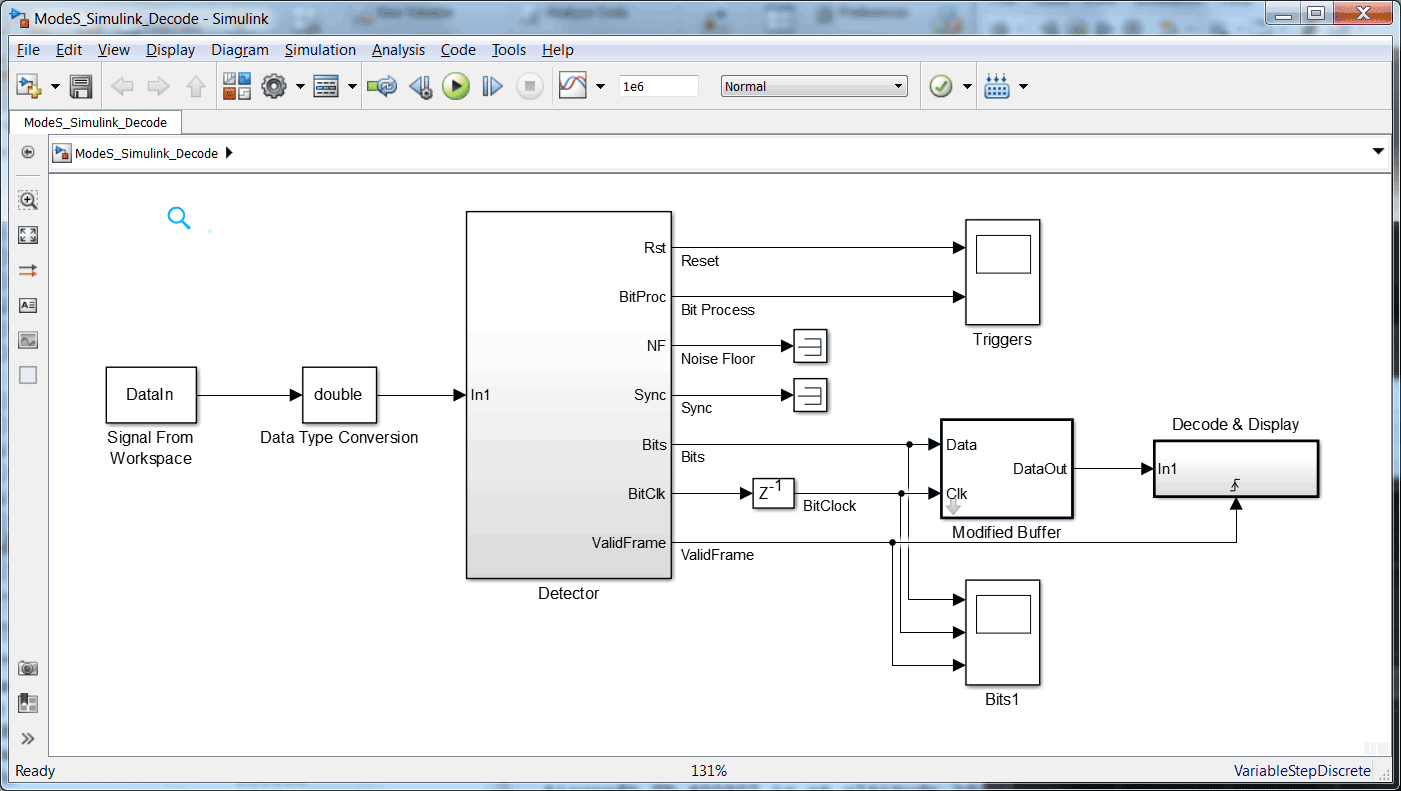Pause using the Step Forward icon
Viewport: 1401px width, 791px height.
[x=492, y=86]
